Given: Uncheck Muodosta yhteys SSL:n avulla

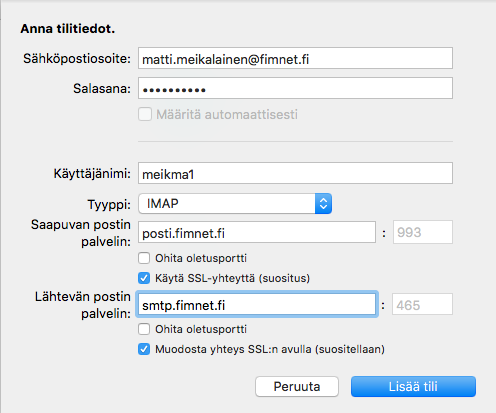Looking at the screenshot, I should (x=144, y=349).
